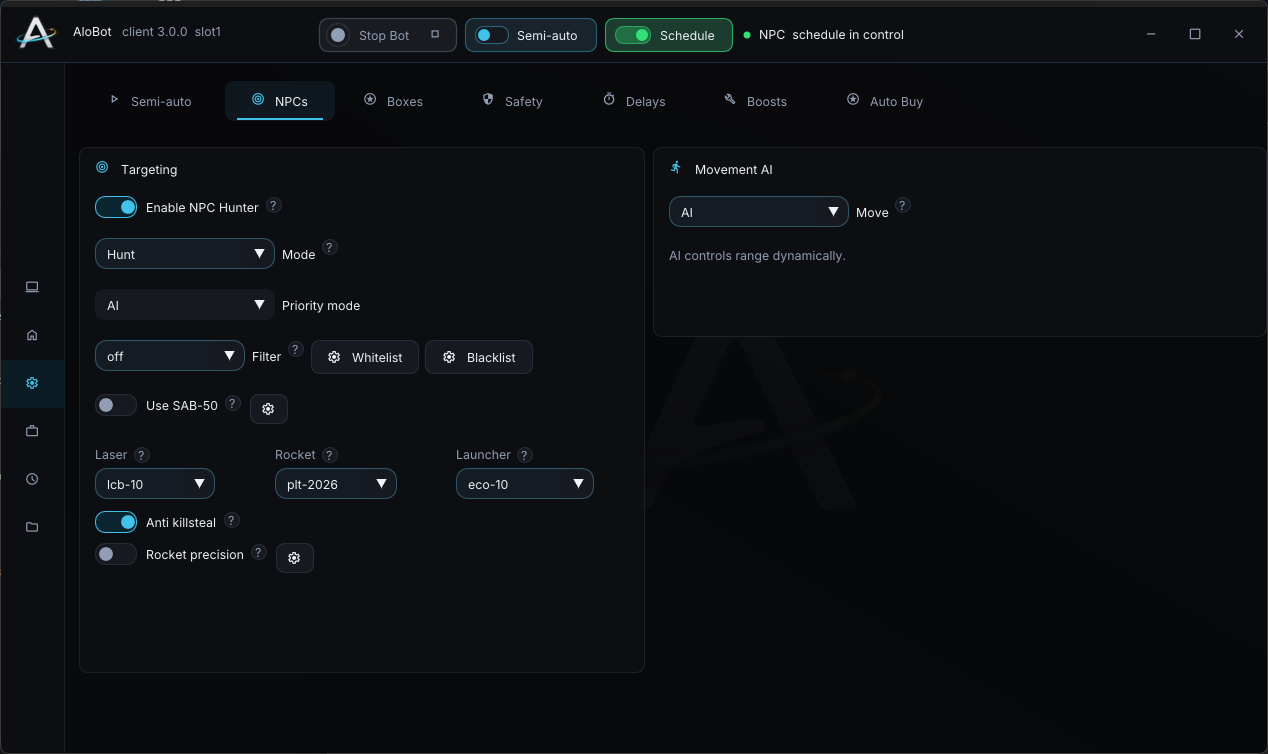Maximize the AloBot window
This screenshot has height=754, width=1268.
(x=1195, y=34)
